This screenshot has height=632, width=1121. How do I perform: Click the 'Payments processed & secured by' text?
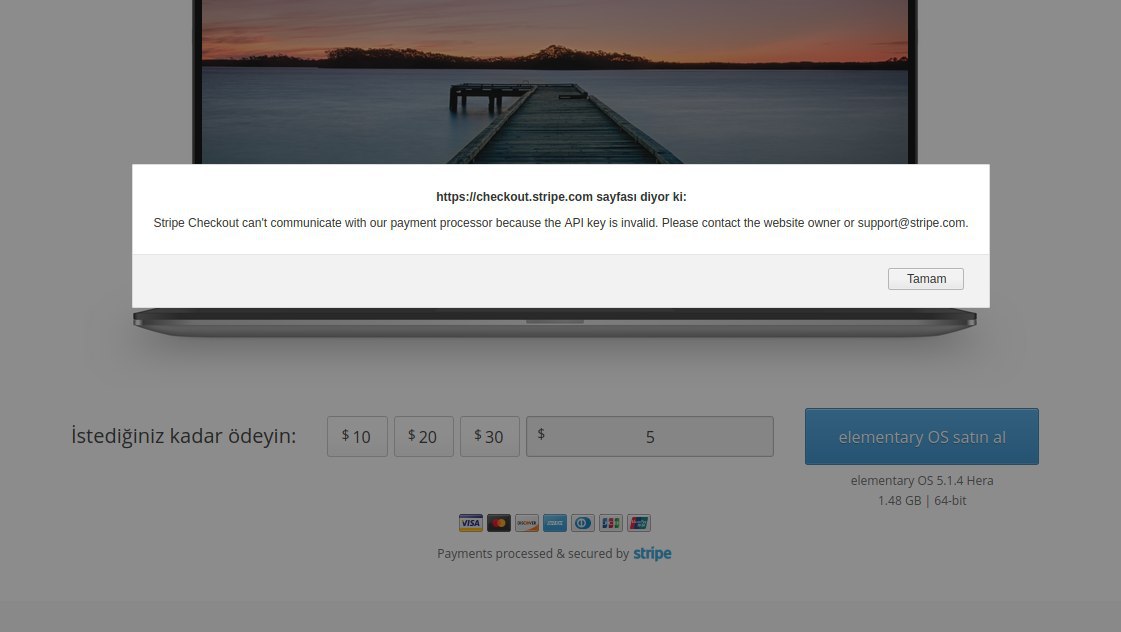[533, 553]
